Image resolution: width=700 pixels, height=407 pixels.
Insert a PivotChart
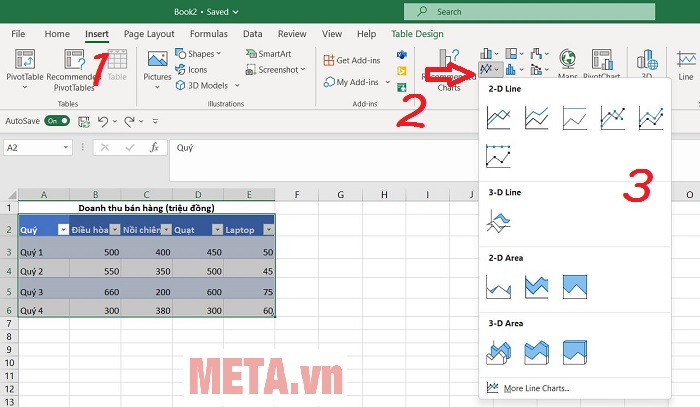pos(602,63)
